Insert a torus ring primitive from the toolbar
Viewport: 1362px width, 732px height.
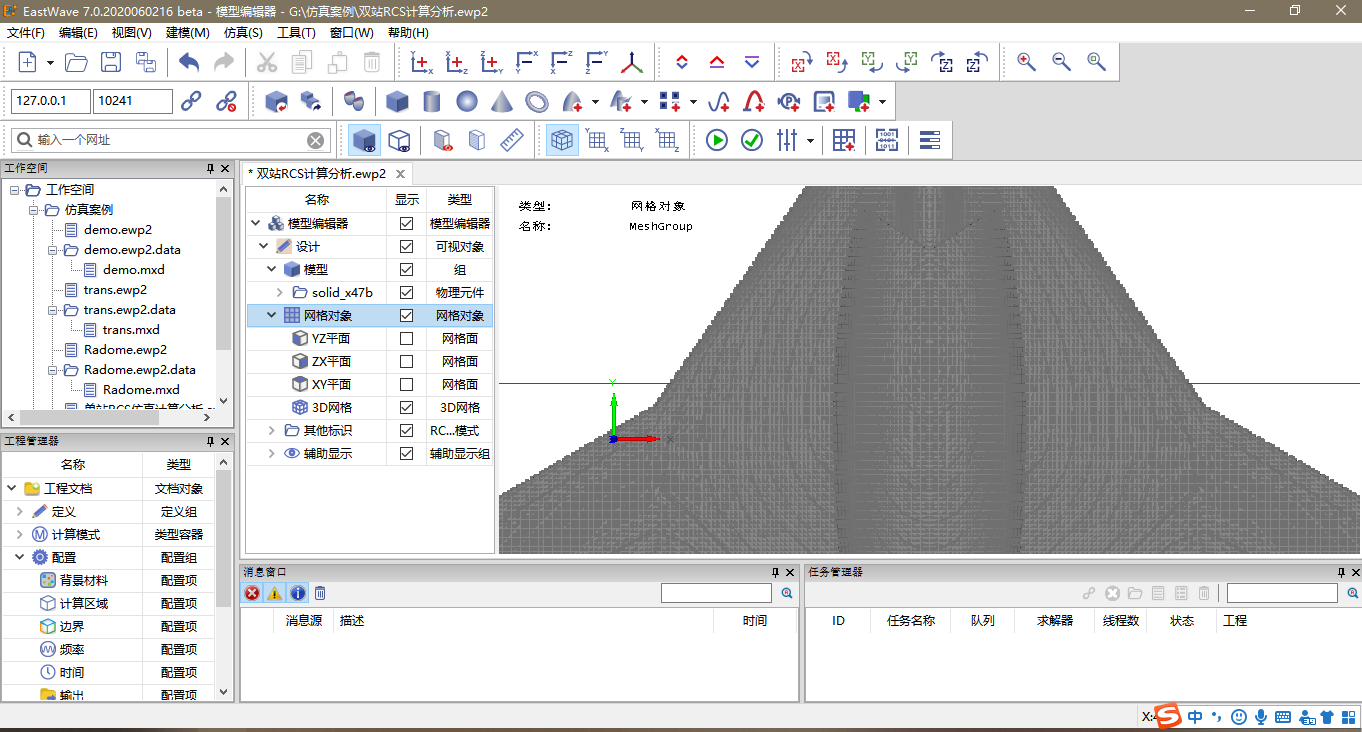click(x=537, y=101)
